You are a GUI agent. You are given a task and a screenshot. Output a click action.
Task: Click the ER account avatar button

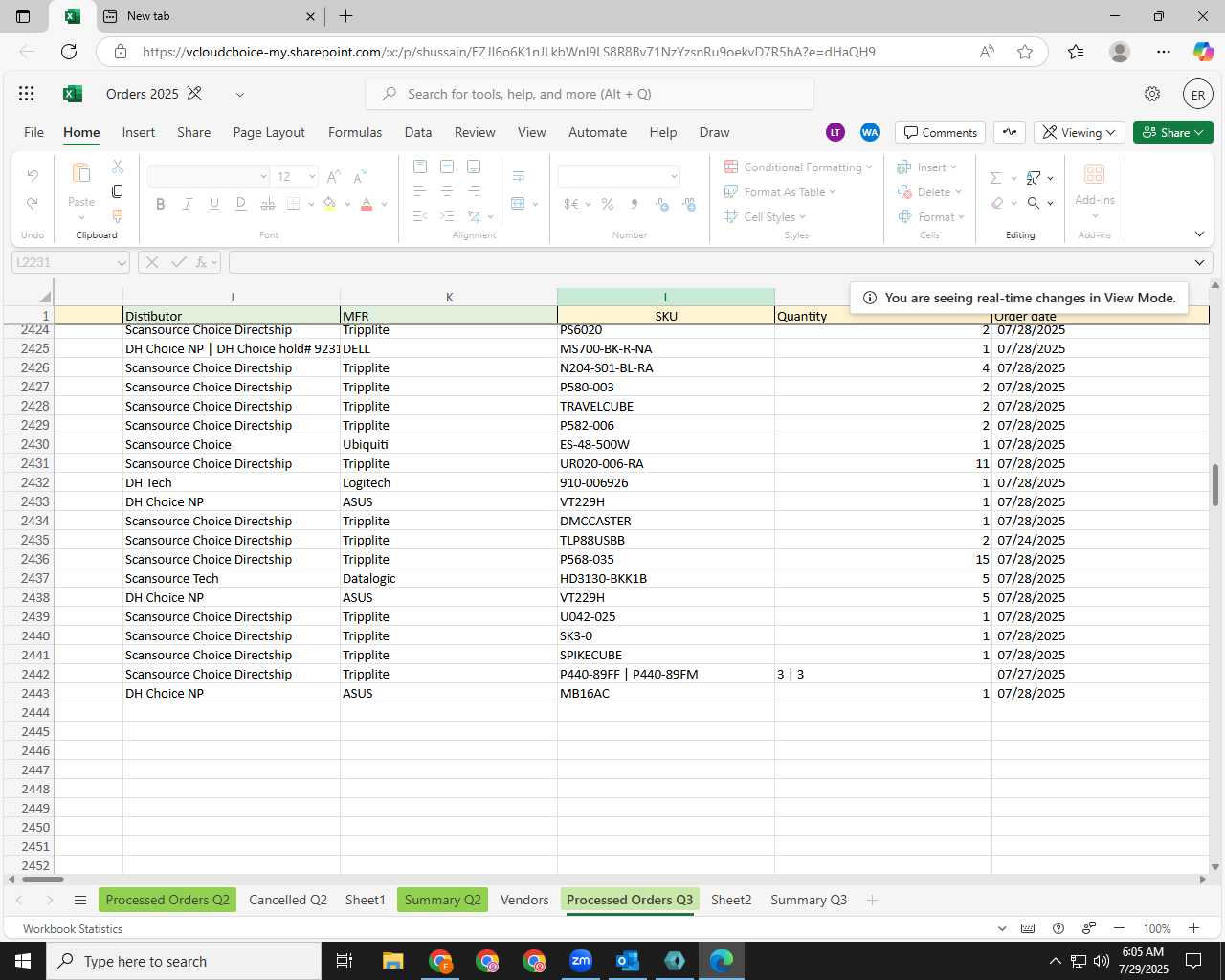click(1198, 95)
